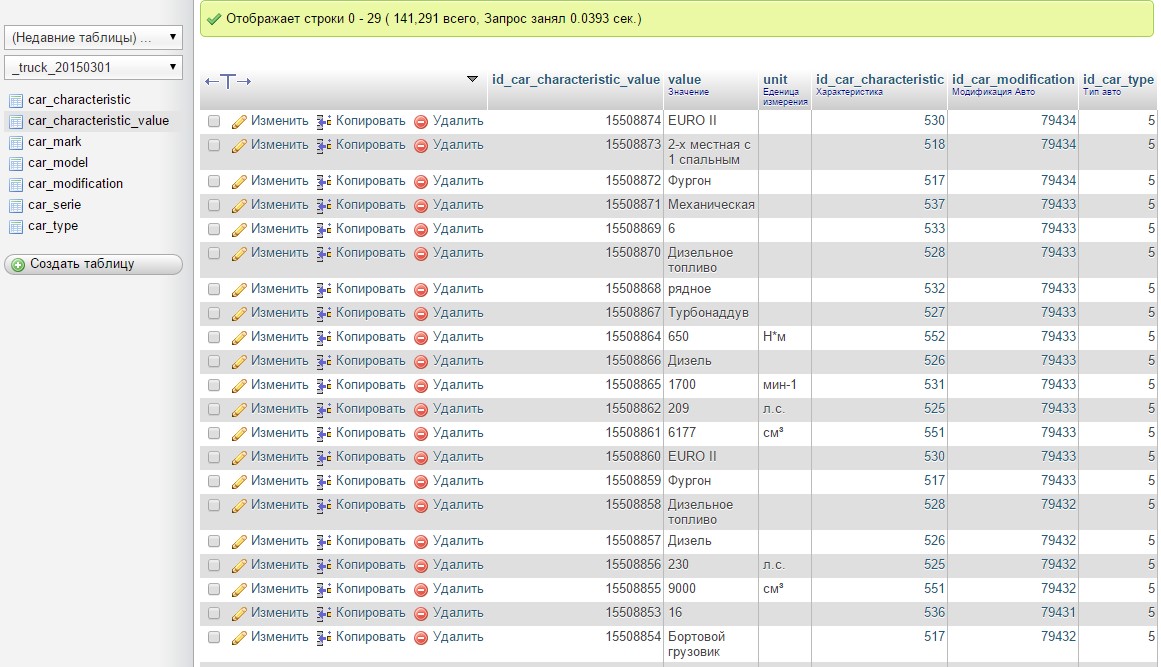Click pencil edit icon for row 15508861

[x=238, y=434]
